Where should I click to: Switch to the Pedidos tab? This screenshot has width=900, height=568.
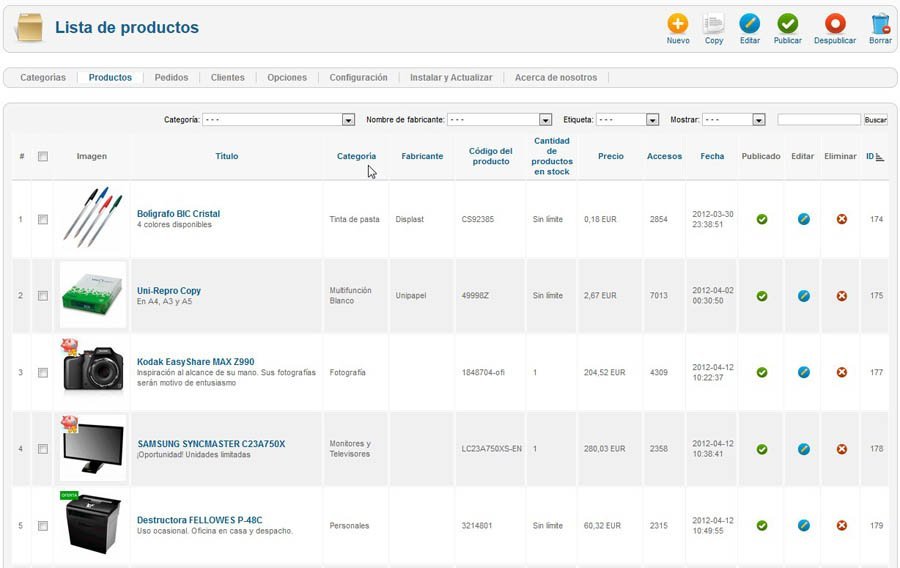pyautogui.click(x=171, y=77)
